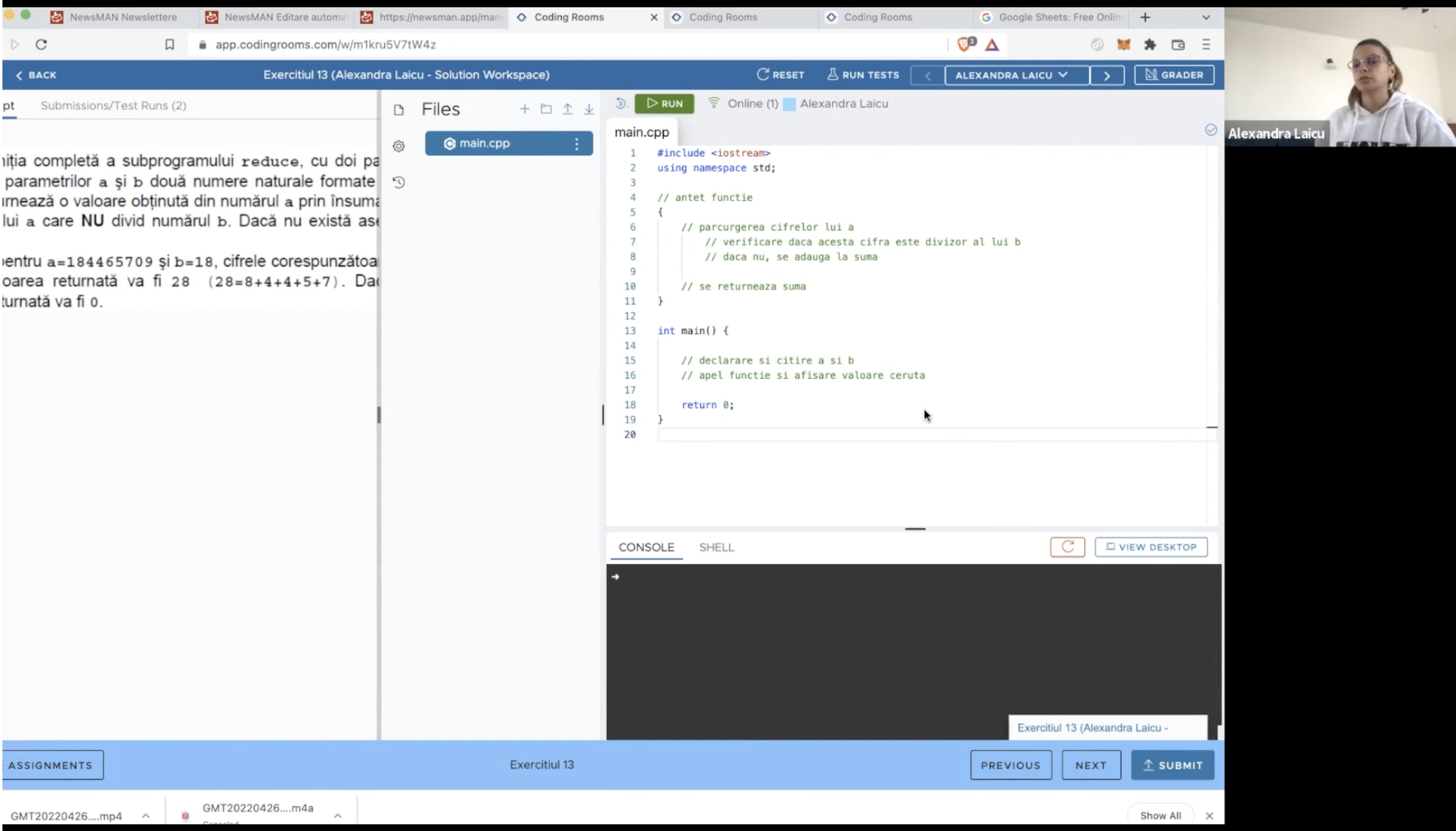The height and width of the screenshot is (831, 1456).
Task: Switch to the SHELL tab
Action: tap(716, 547)
